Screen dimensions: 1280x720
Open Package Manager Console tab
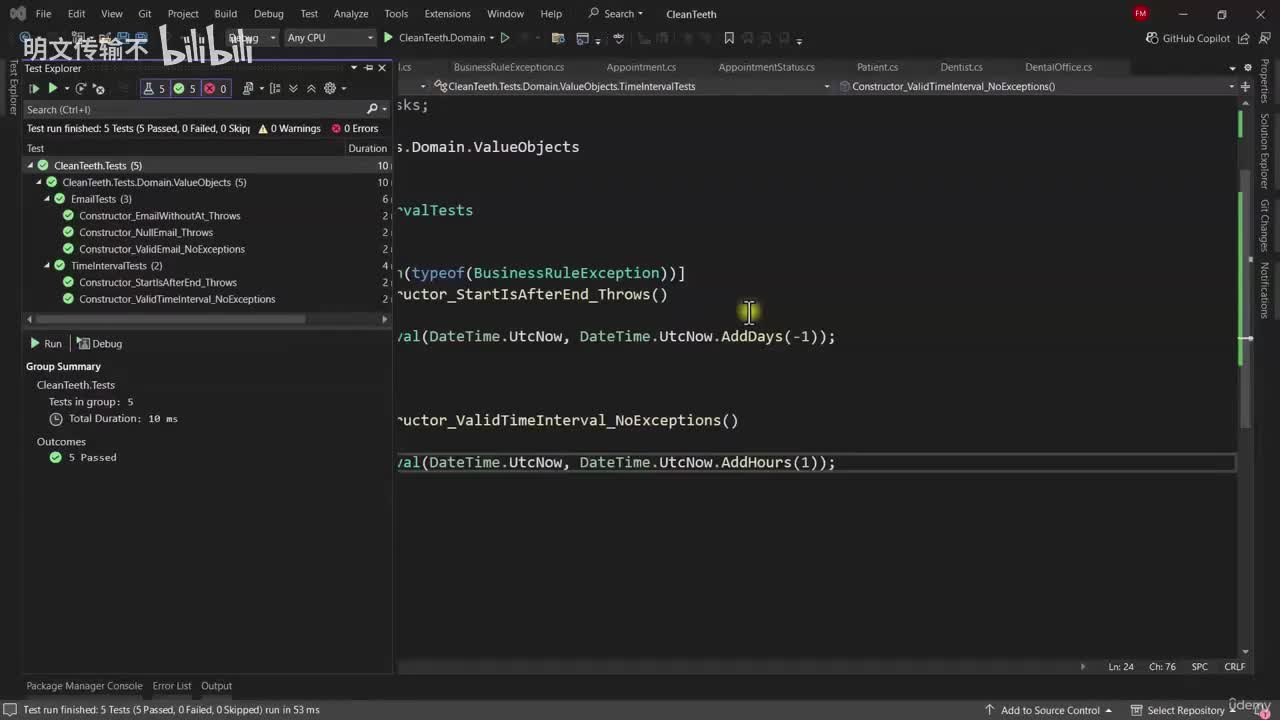coord(84,686)
